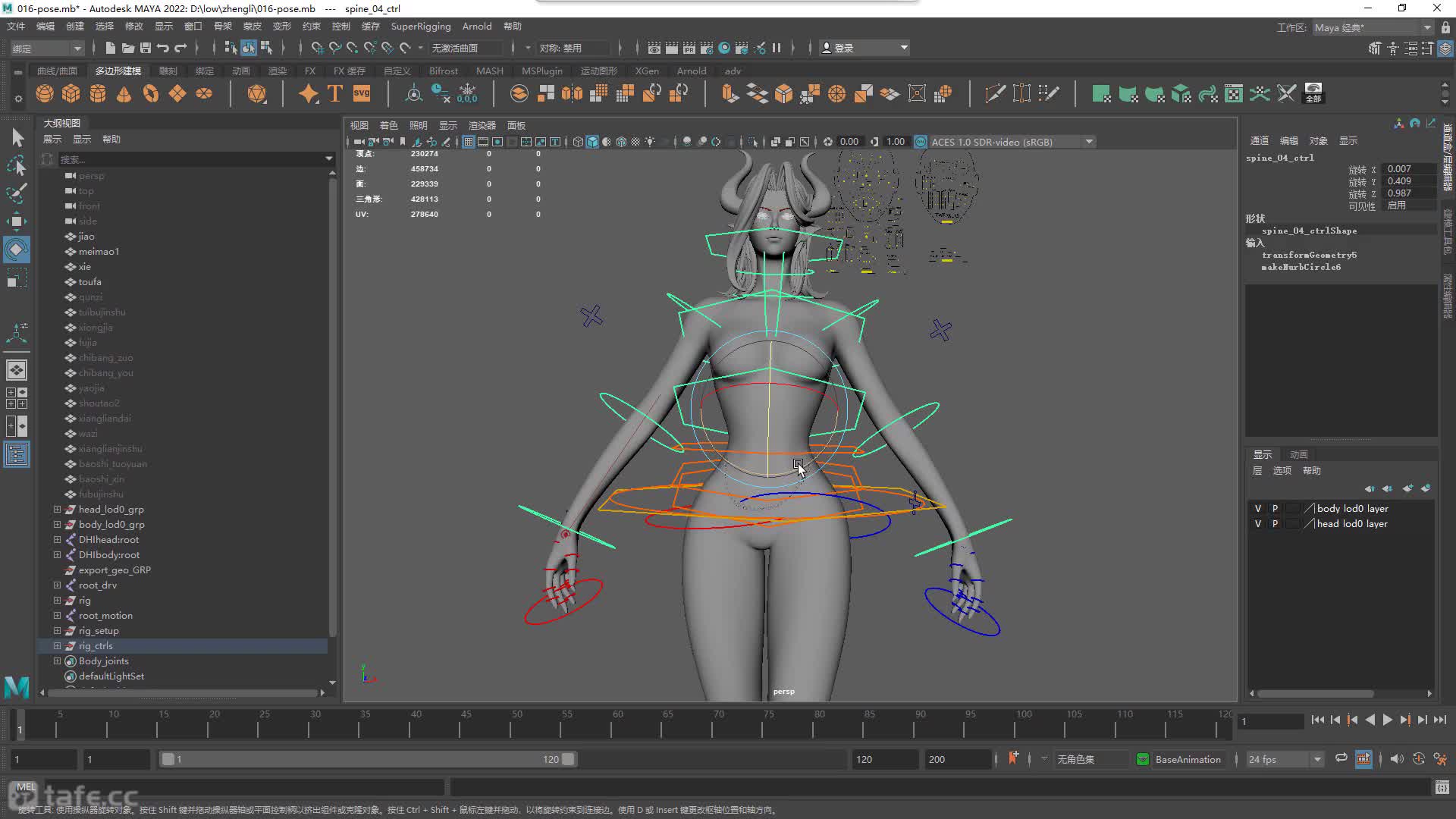Expand the head_lod0_grp outliner node
Screen dimensions: 1456x819
(57, 510)
